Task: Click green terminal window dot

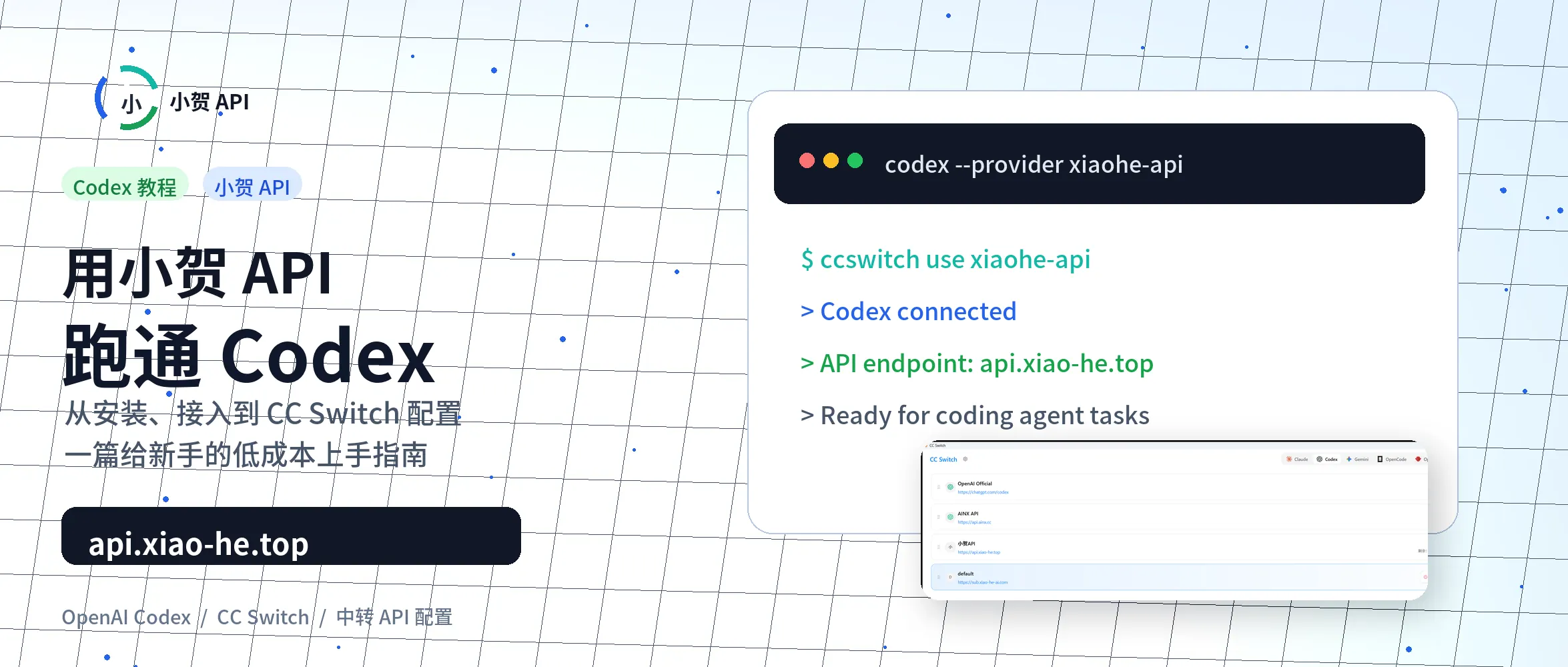Action: 855,161
